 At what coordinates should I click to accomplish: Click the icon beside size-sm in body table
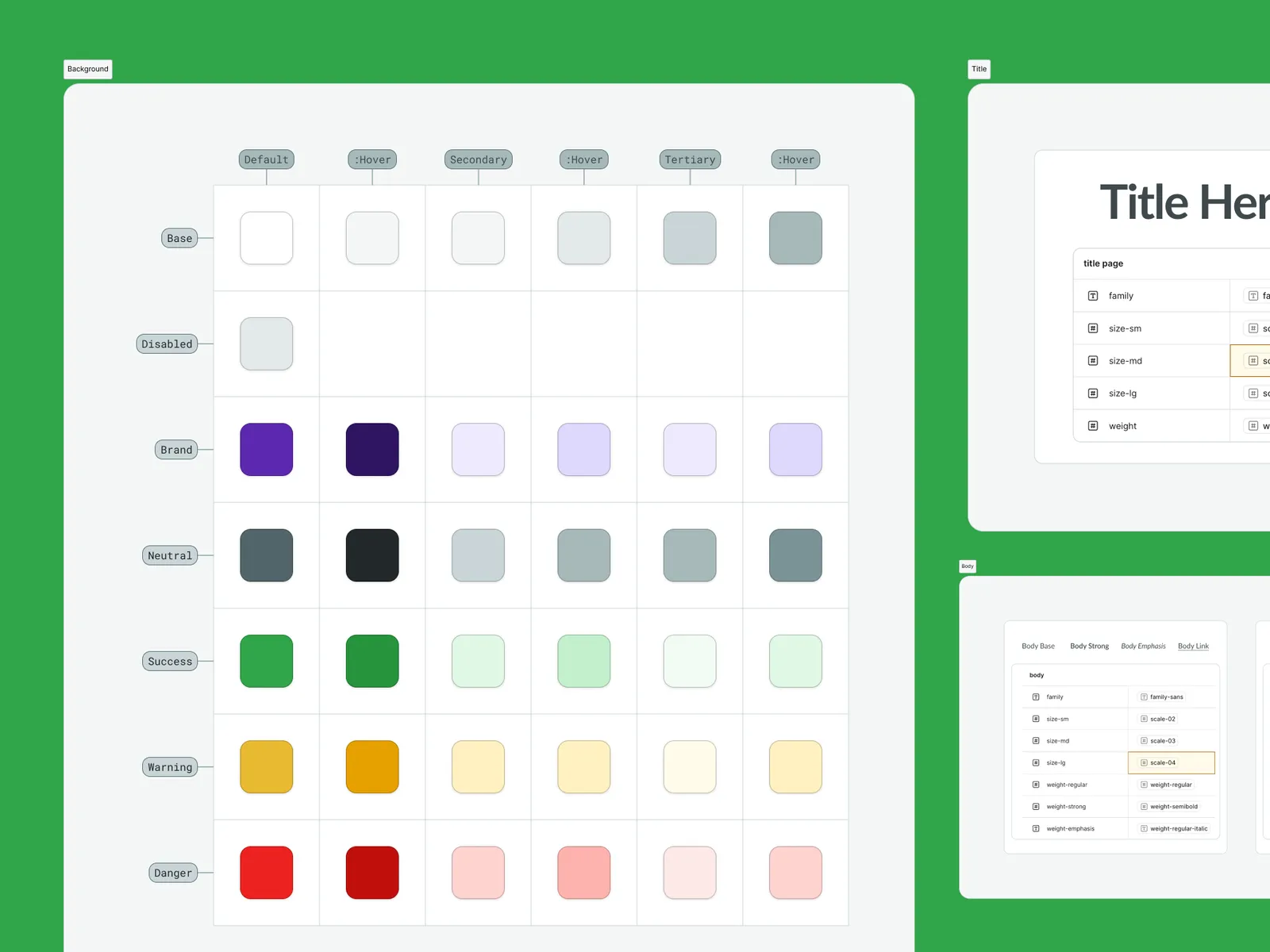tap(1036, 719)
